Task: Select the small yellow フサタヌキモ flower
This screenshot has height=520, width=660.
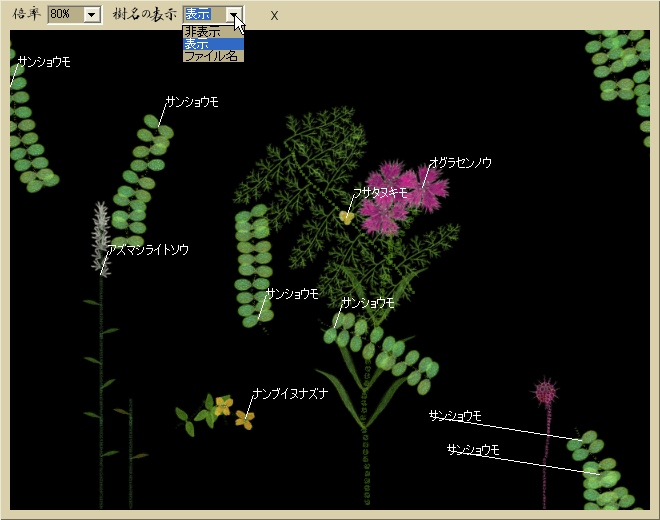Action: pos(347,216)
